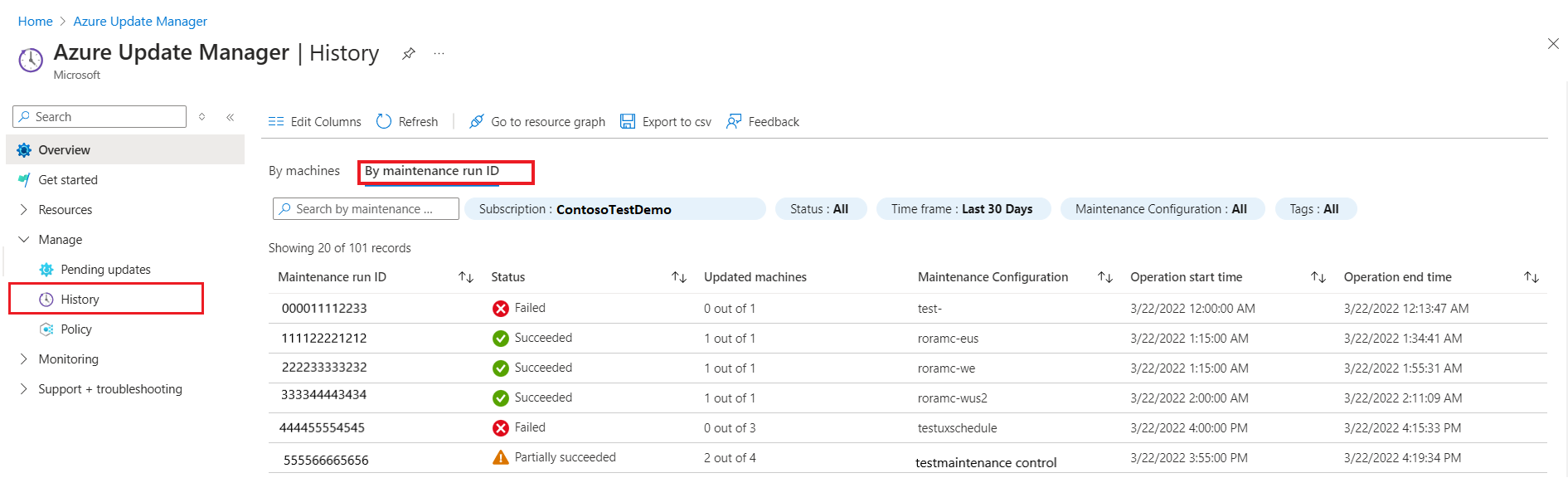
Task: Click Export to csv label
Action: pos(677,122)
